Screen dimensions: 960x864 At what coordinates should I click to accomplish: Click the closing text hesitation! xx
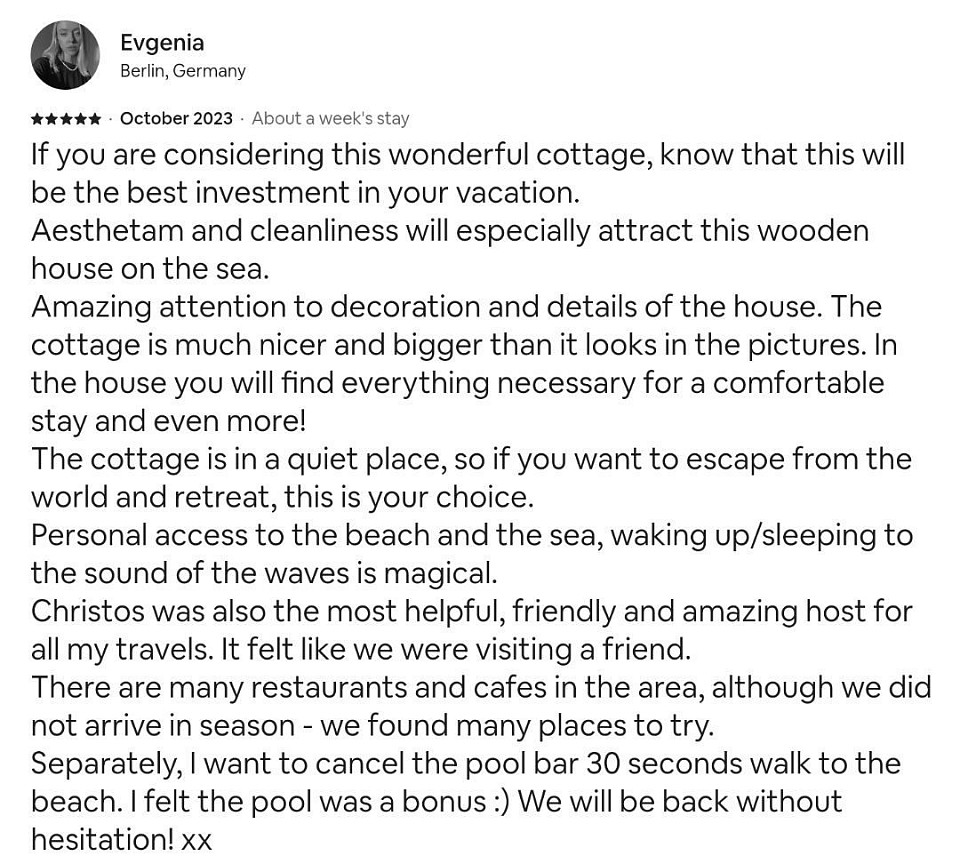point(121,840)
